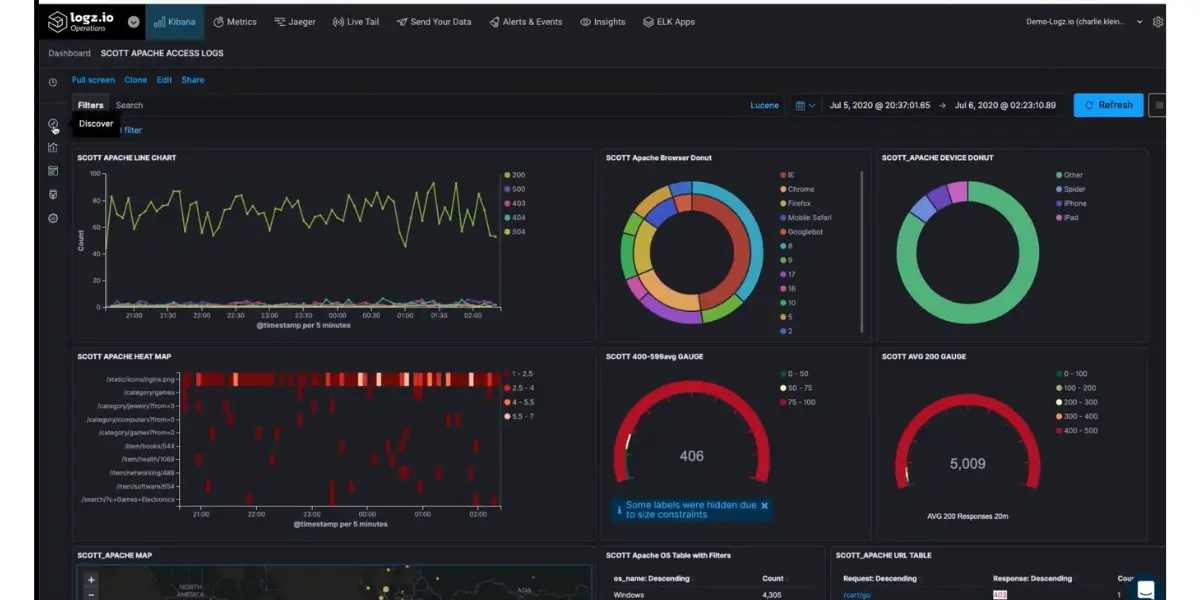The width and height of the screenshot is (1200, 600).
Task: Open Send Your Data
Action: click(x=433, y=21)
